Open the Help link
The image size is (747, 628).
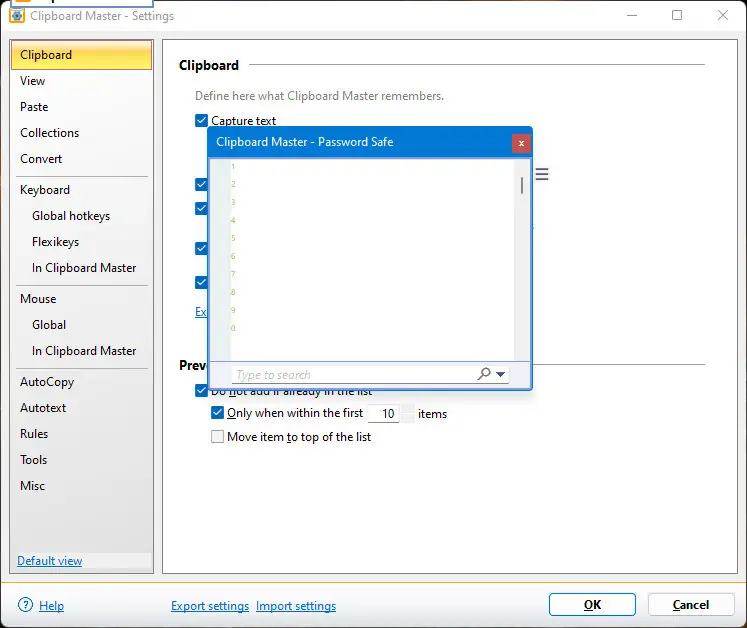tap(51, 606)
